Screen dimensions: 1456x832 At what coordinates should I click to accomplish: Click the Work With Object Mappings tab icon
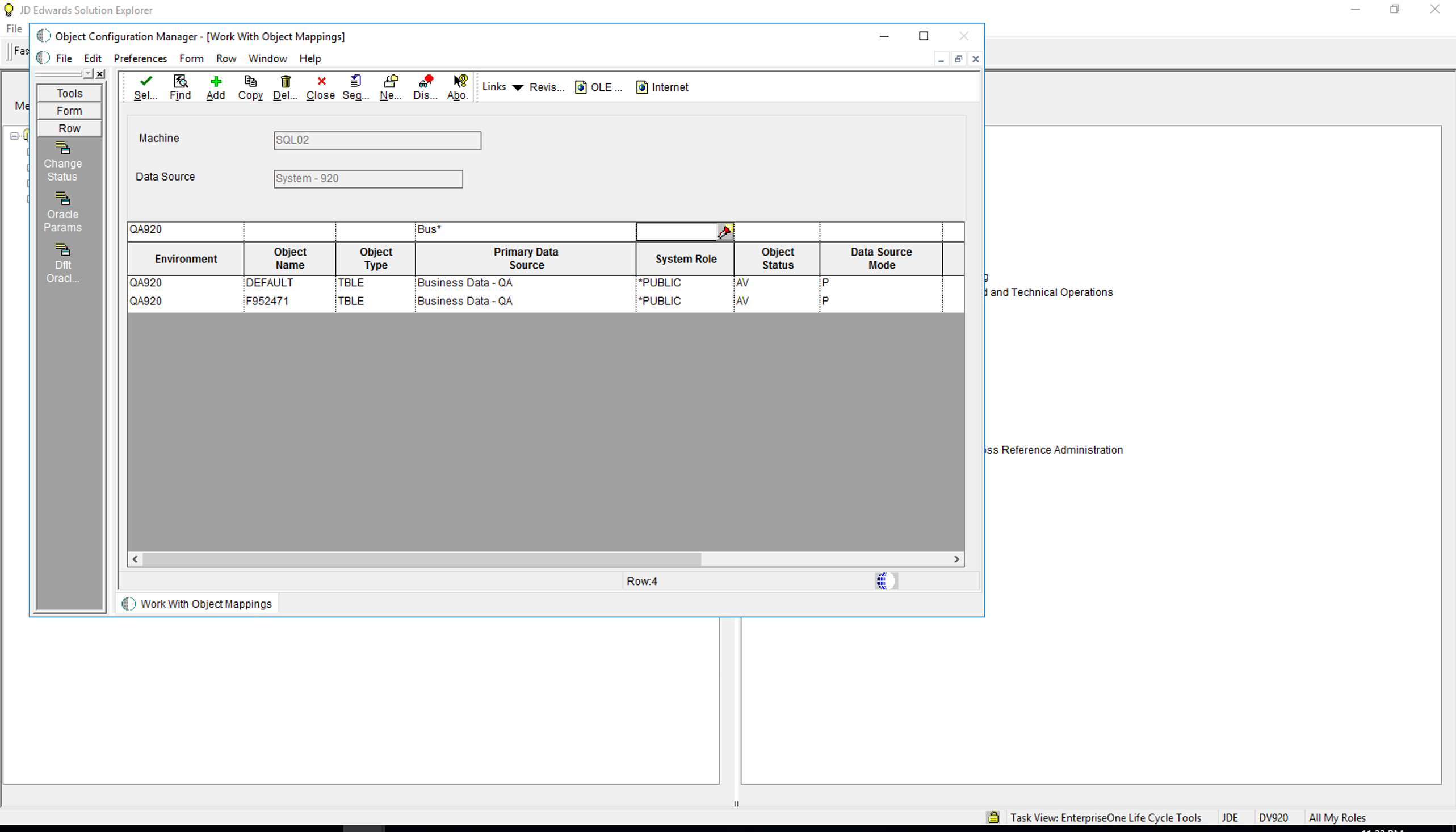[128, 604]
